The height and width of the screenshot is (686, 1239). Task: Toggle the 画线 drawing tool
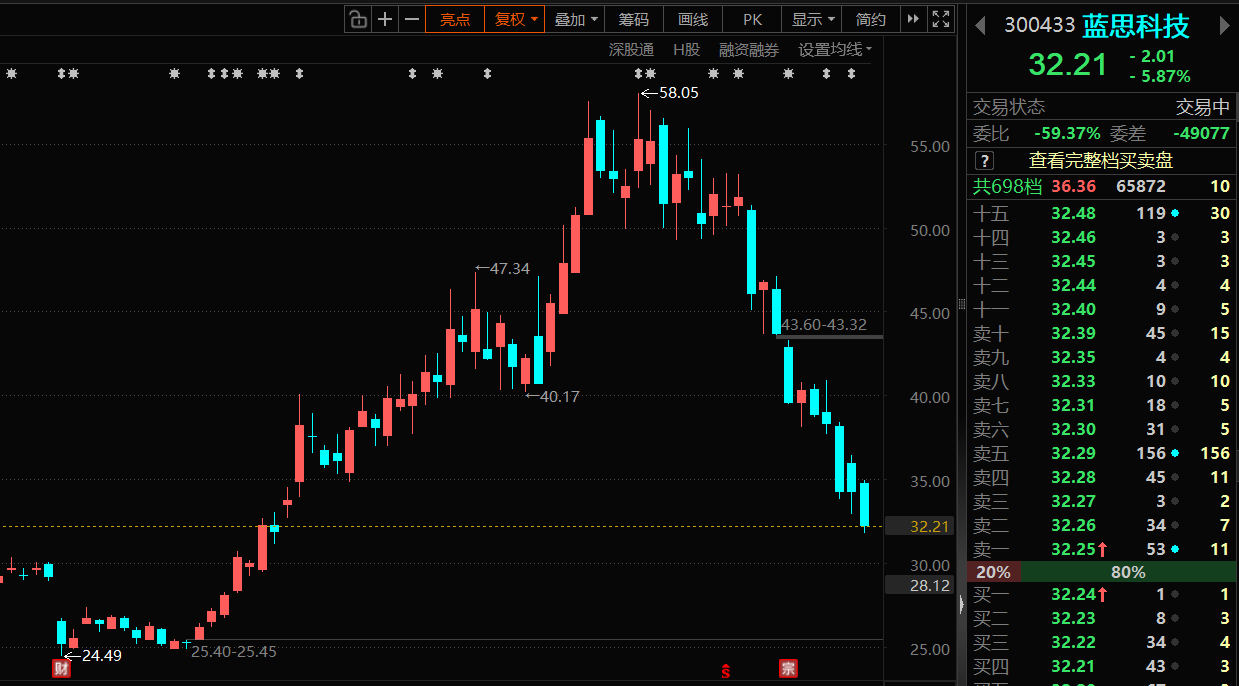[x=692, y=19]
